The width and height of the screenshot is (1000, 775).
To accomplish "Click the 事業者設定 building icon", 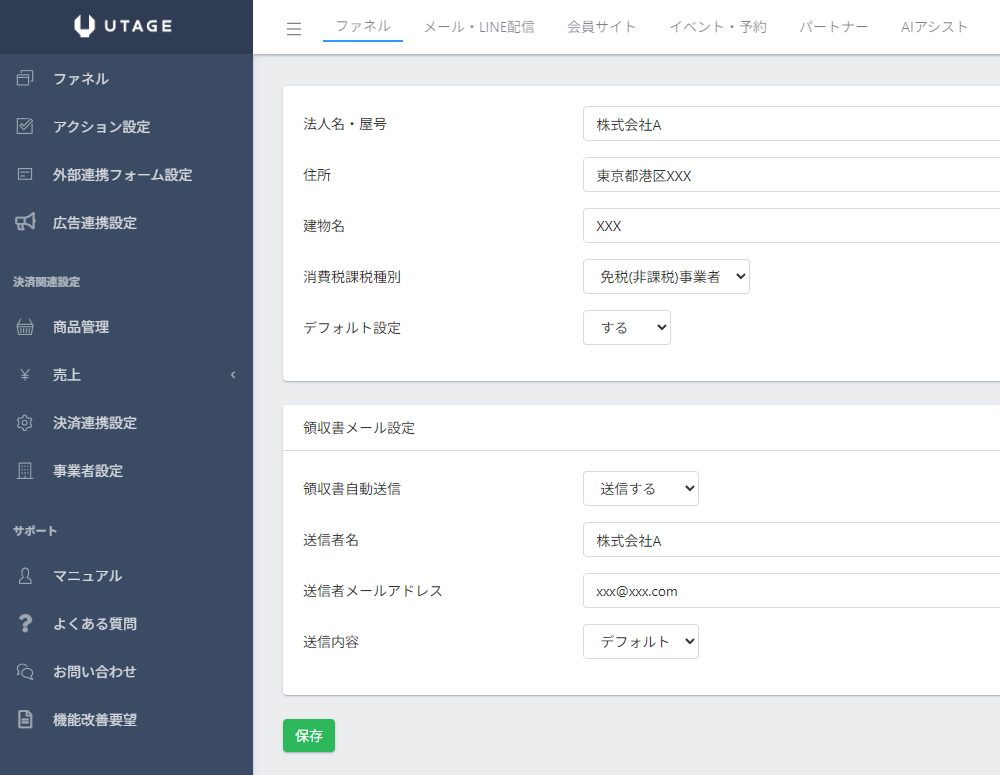I will pyautogui.click(x=26, y=471).
